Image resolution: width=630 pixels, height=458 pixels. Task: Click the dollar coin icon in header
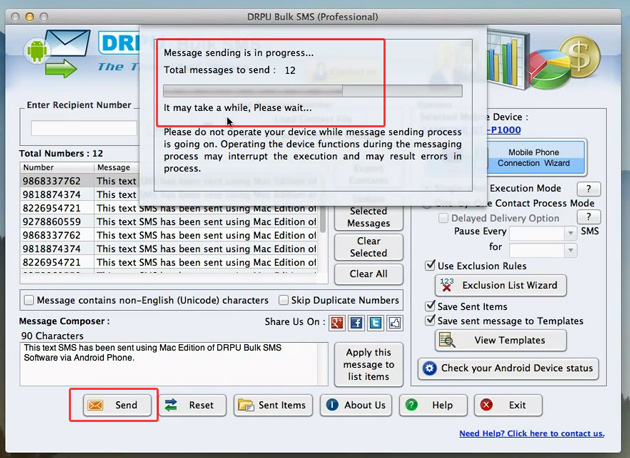click(x=581, y=56)
